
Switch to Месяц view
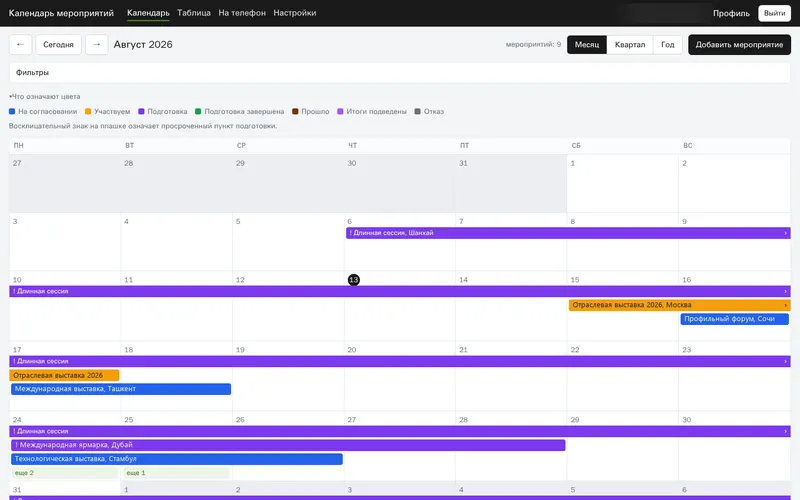[587, 44]
